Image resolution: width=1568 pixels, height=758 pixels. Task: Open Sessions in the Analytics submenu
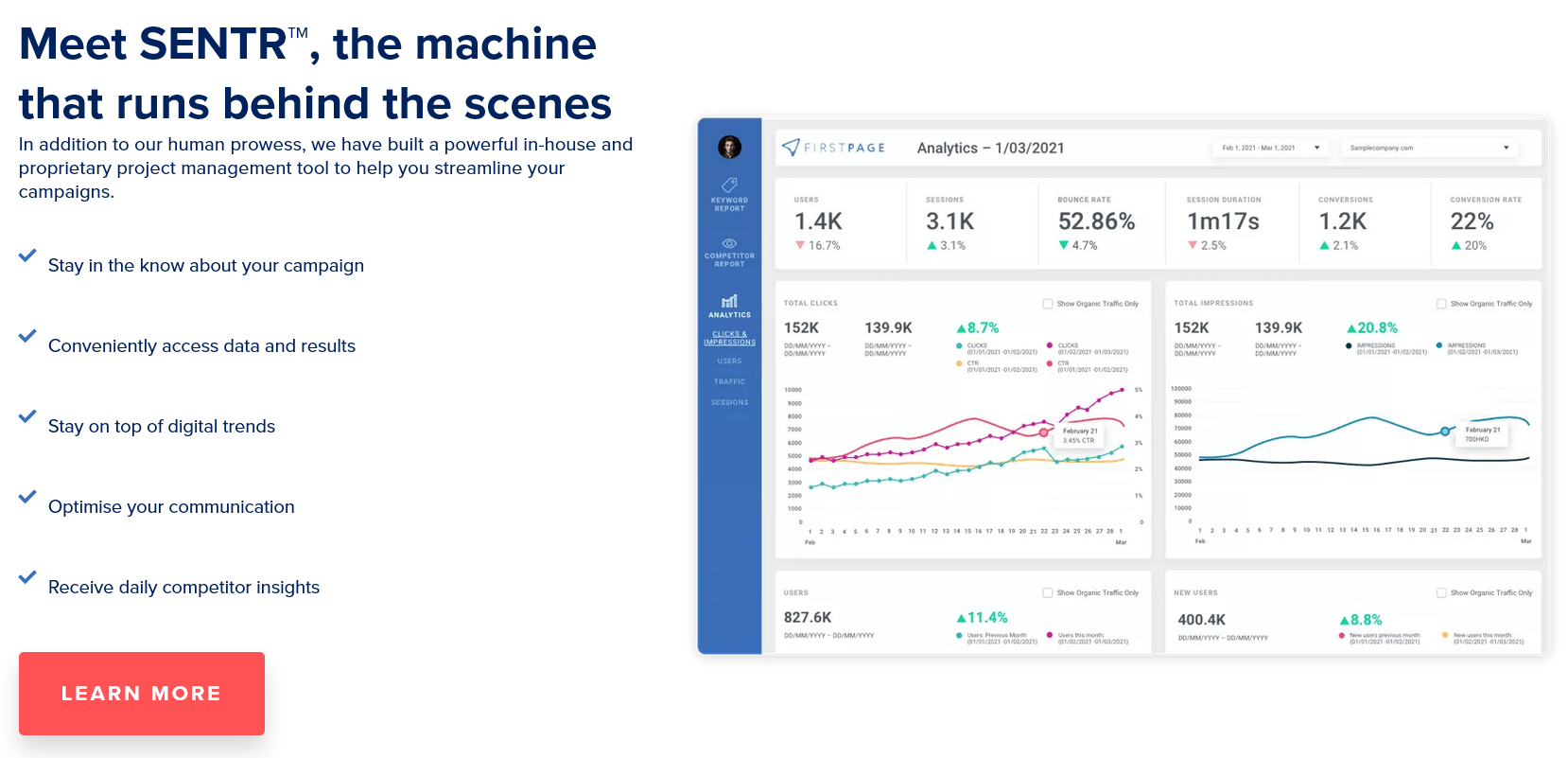tap(729, 402)
